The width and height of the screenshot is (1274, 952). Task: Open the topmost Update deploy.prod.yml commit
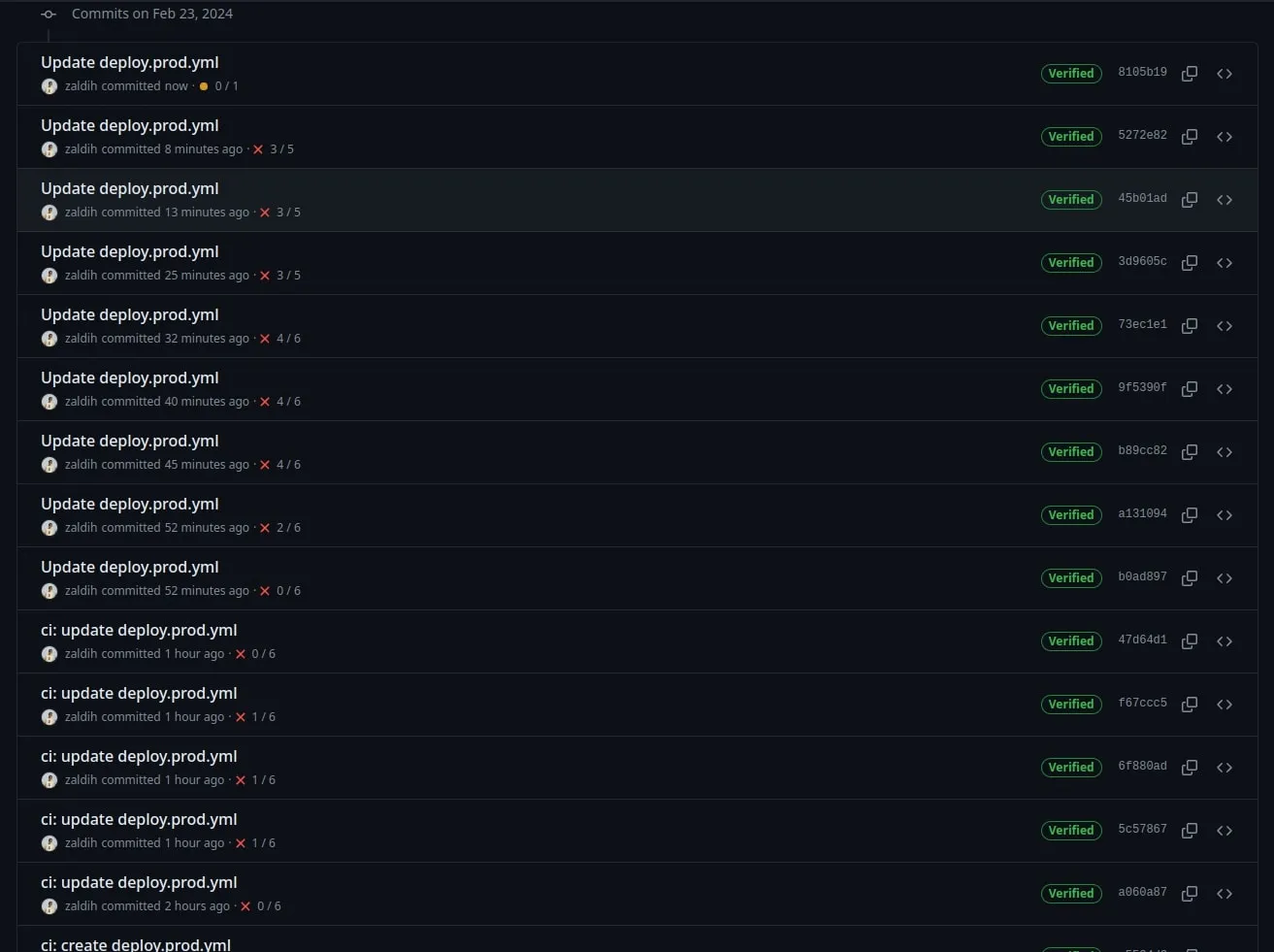pos(129,61)
